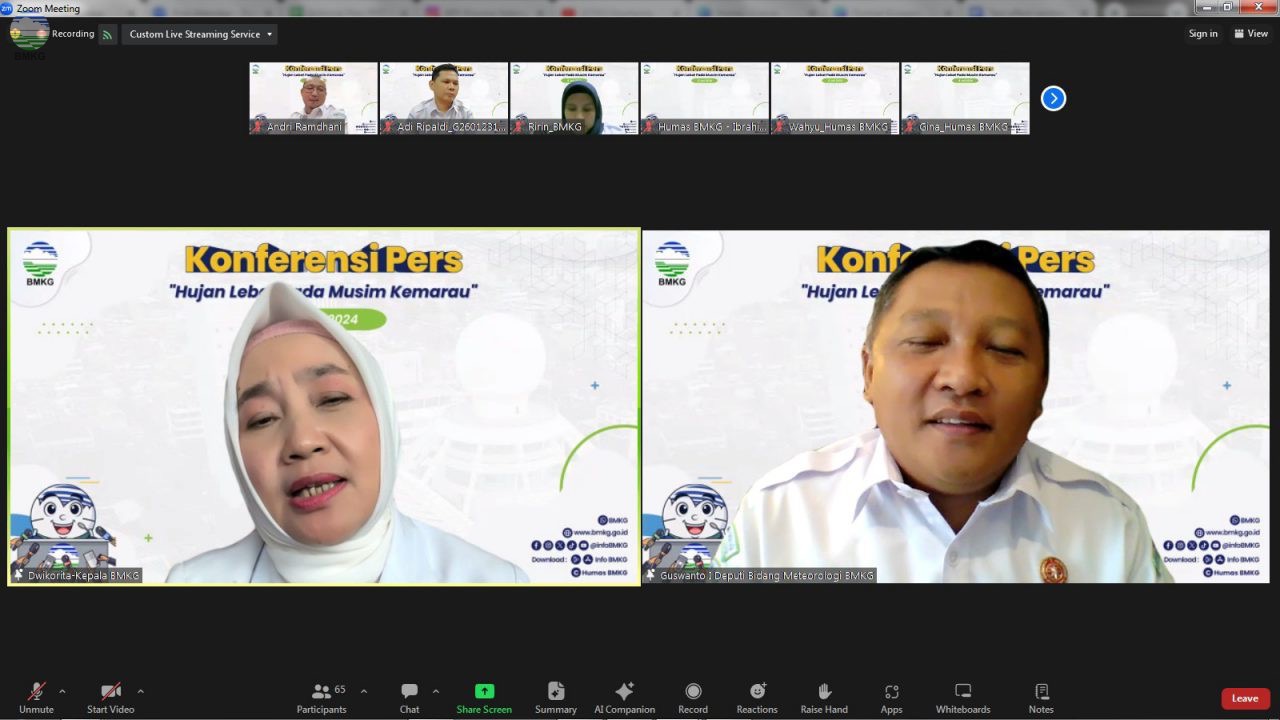Open video options chevron next to Start Video

140,690
